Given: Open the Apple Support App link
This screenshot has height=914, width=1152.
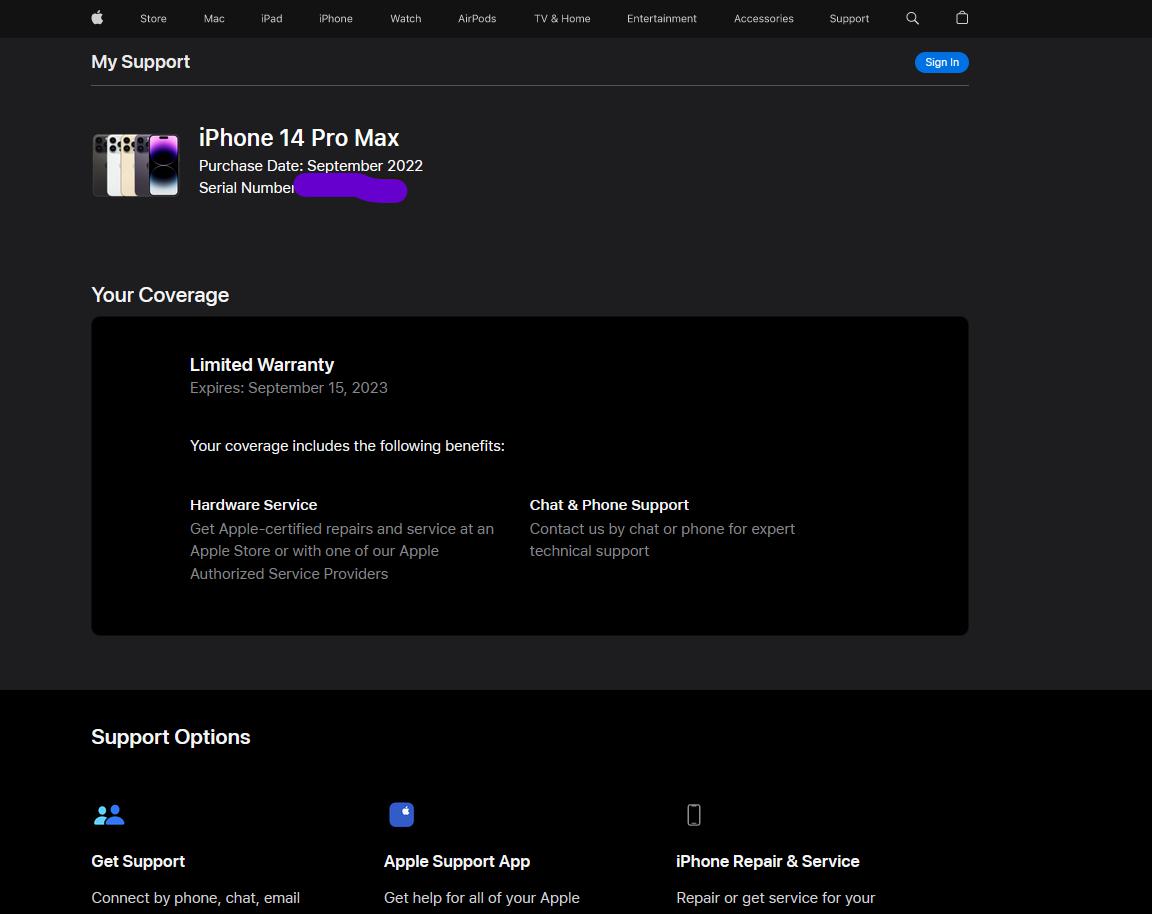Looking at the screenshot, I should pyautogui.click(x=457, y=861).
